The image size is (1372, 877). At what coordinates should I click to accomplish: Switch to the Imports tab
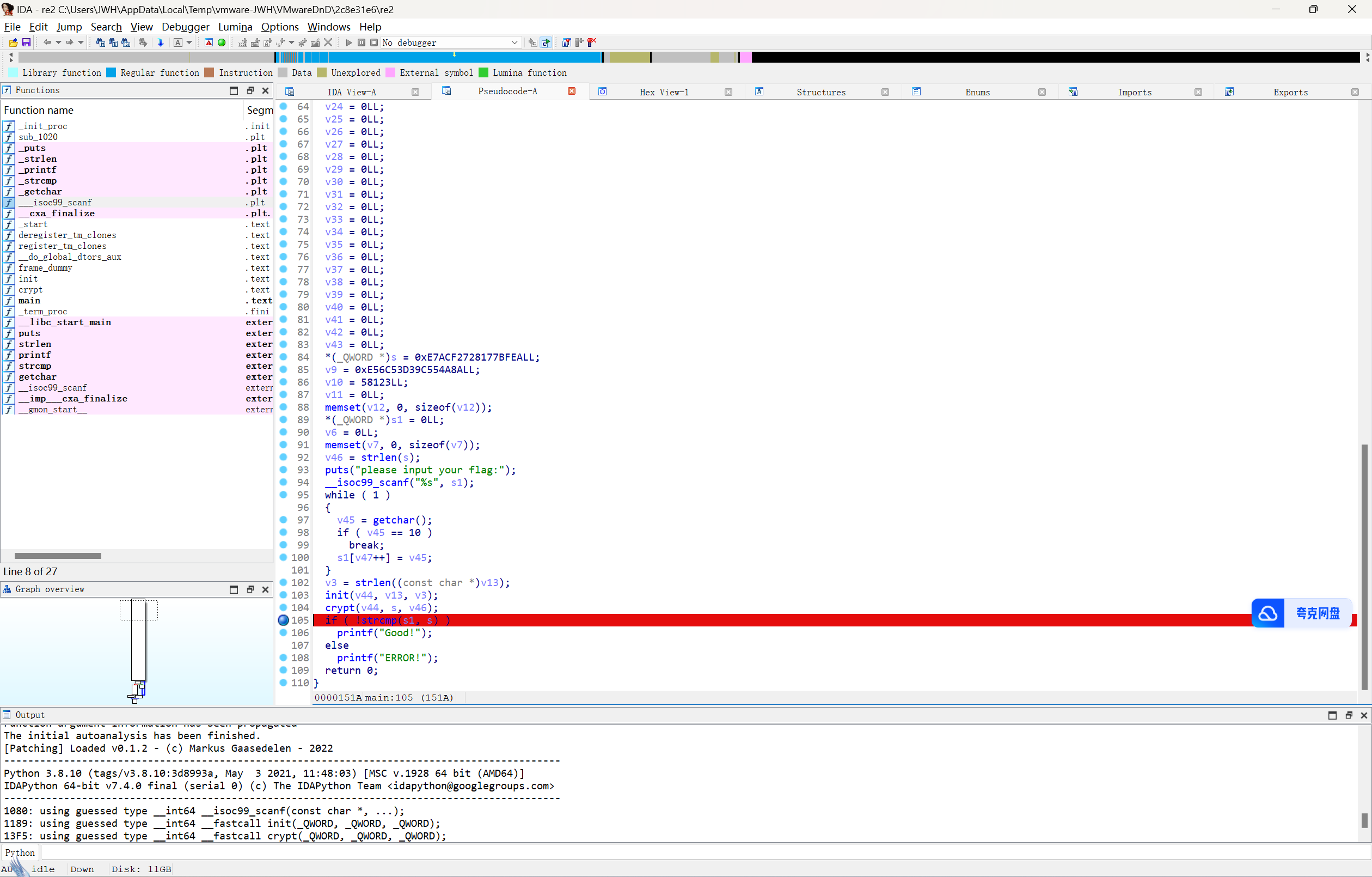[1135, 93]
